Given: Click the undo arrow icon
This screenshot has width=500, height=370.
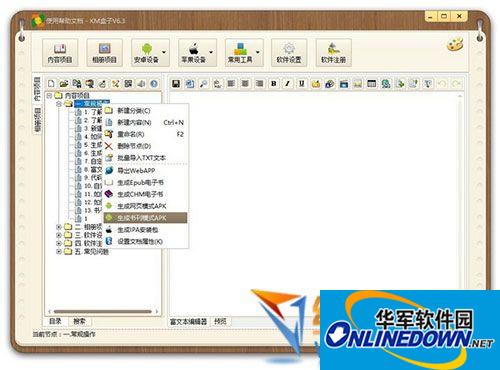Looking at the screenshot, I should pyautogui.click(x=442, y=83).
